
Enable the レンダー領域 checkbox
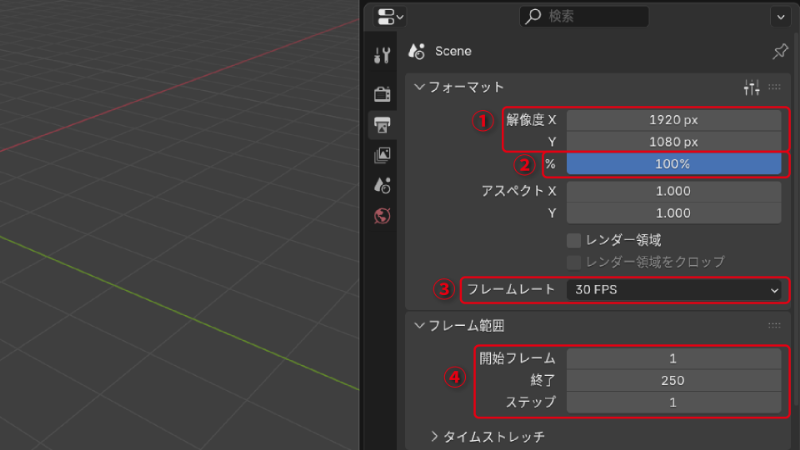pyautogui.click(x=574, y=240)
